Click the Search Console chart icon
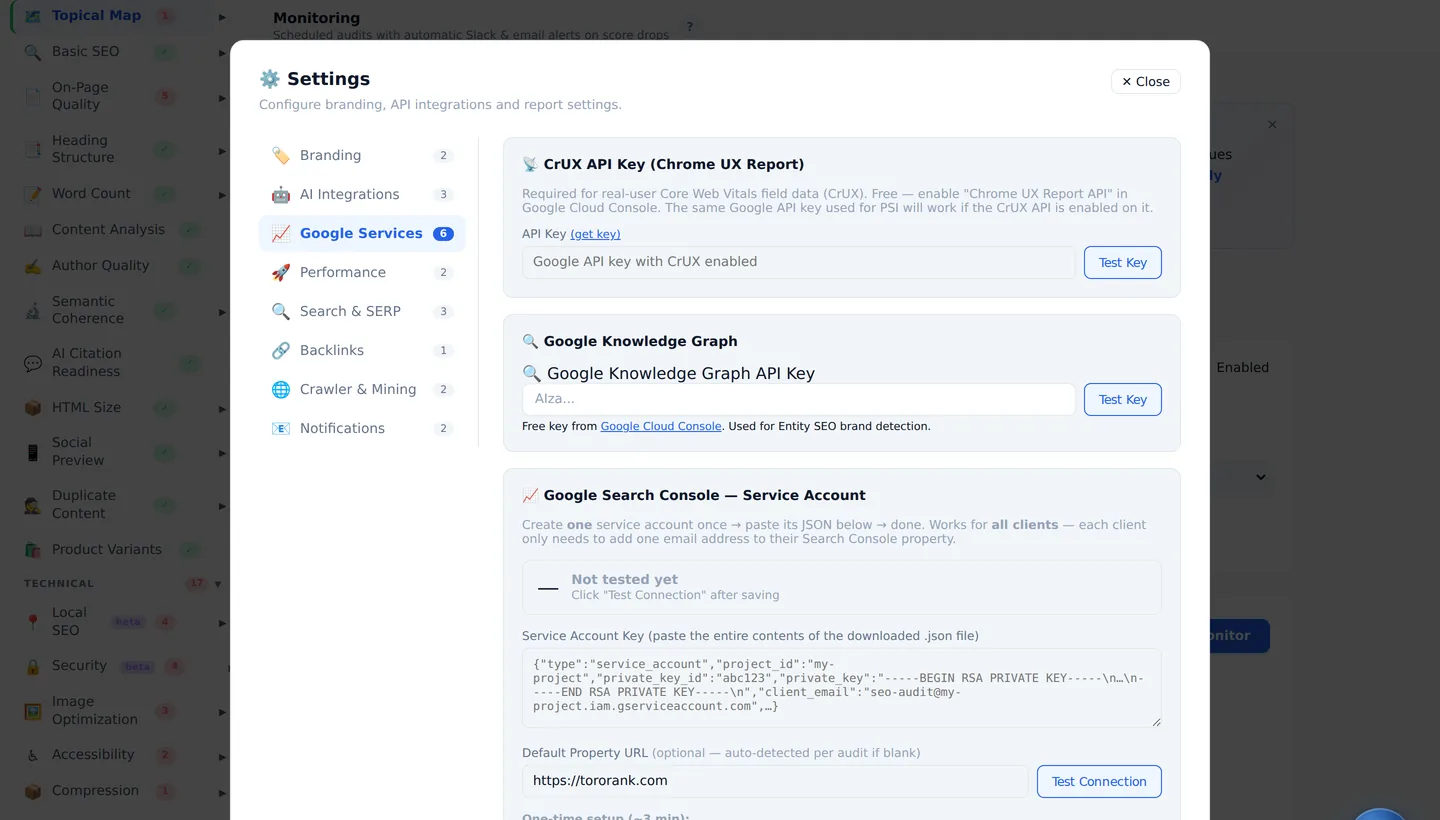Image resolution: width=1440 pixels, height=820 pixels. pos(530,495)
